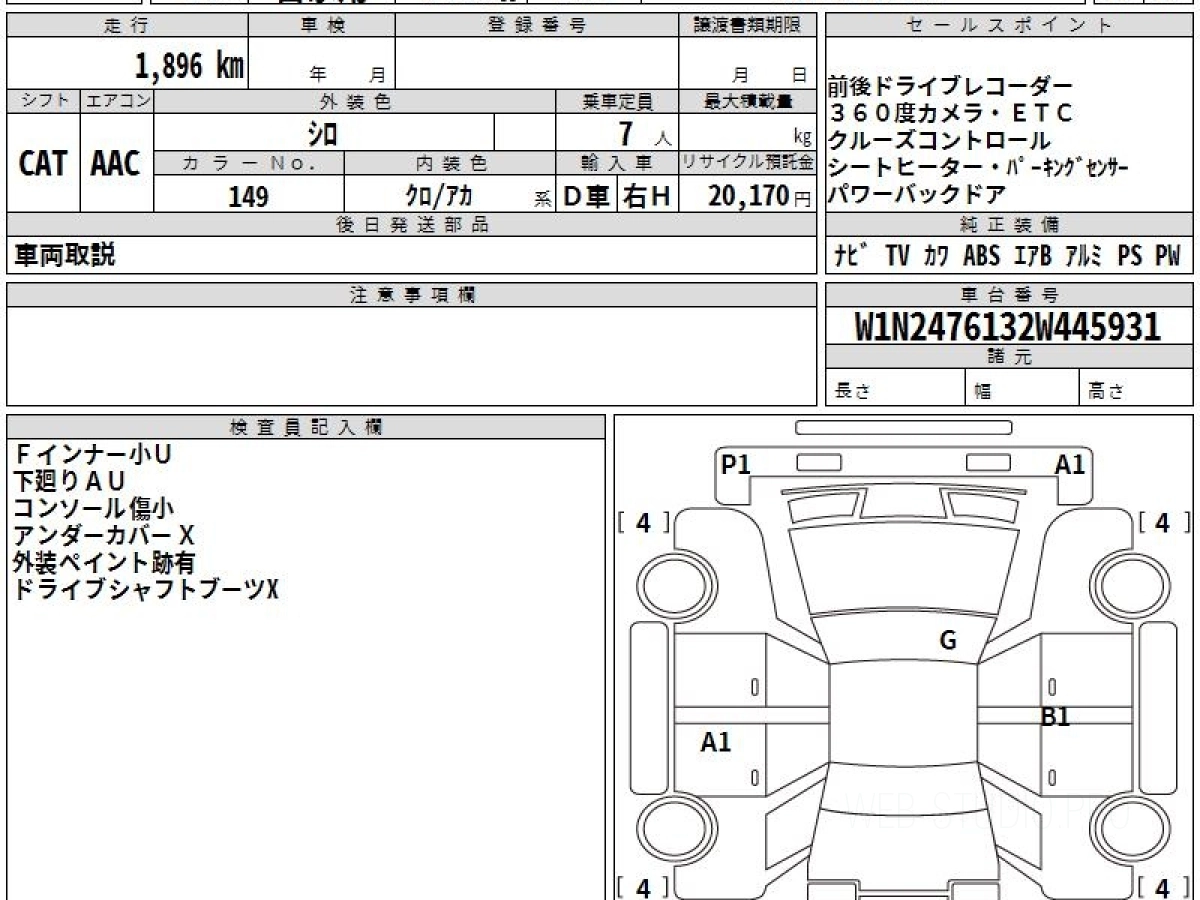Select the カワ leather equipment item

point(937,256)
